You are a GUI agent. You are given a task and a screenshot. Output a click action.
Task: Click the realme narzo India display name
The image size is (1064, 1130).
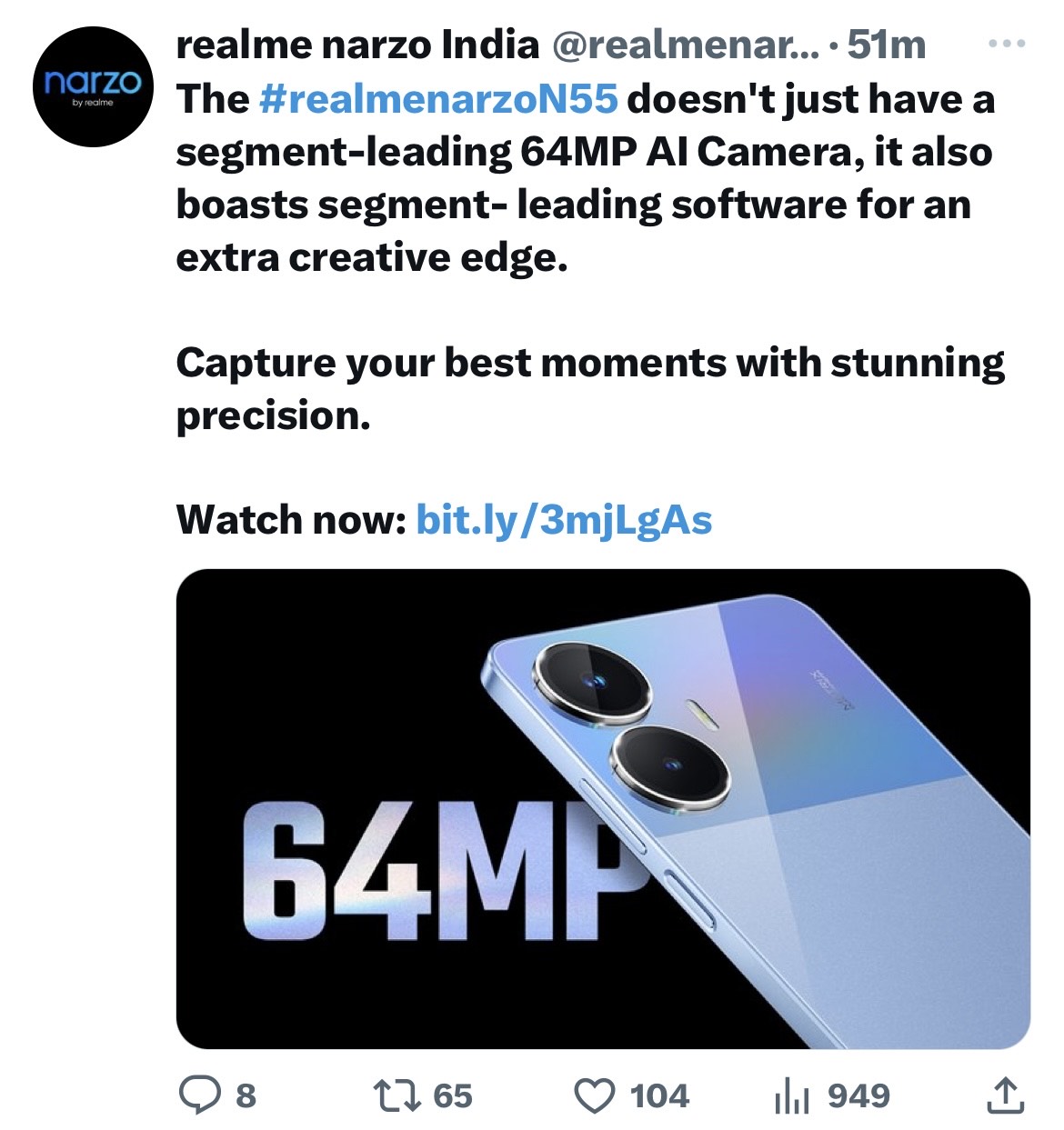click(x=357, y=45)
